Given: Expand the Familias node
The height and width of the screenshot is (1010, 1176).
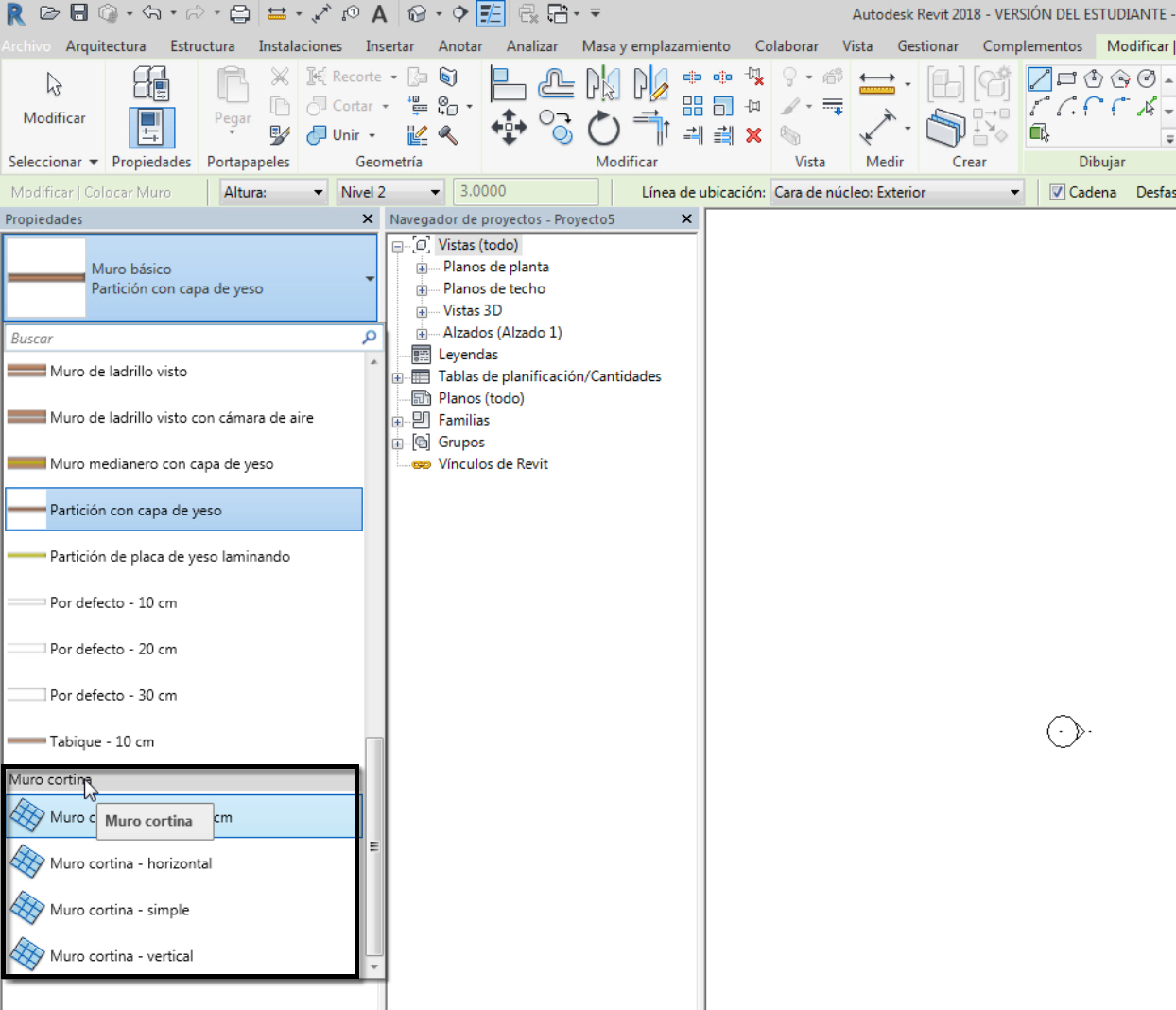Looking at the screenshot, I should (x=398, y=421).
